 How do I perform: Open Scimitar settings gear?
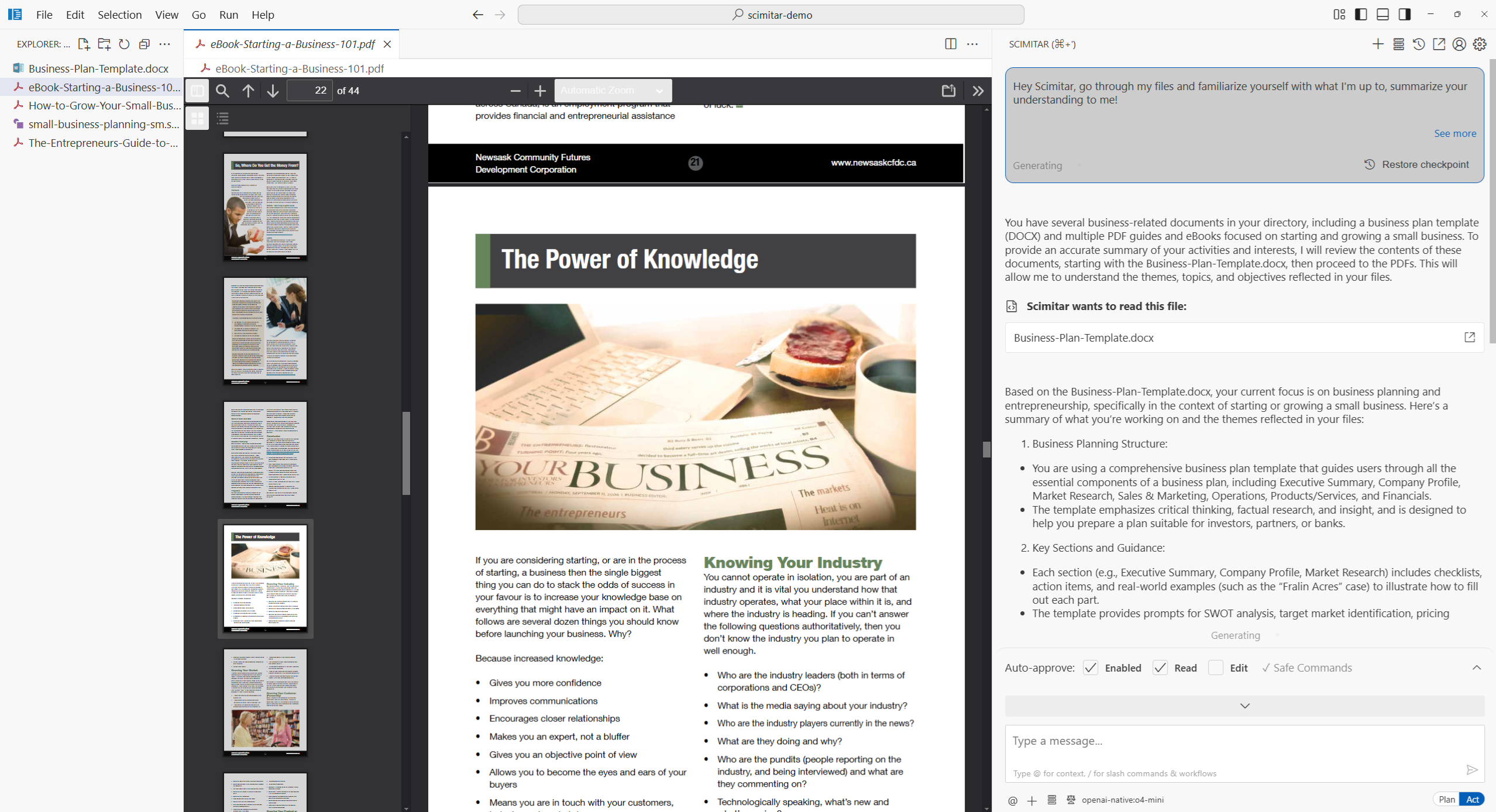(1480, 44)
